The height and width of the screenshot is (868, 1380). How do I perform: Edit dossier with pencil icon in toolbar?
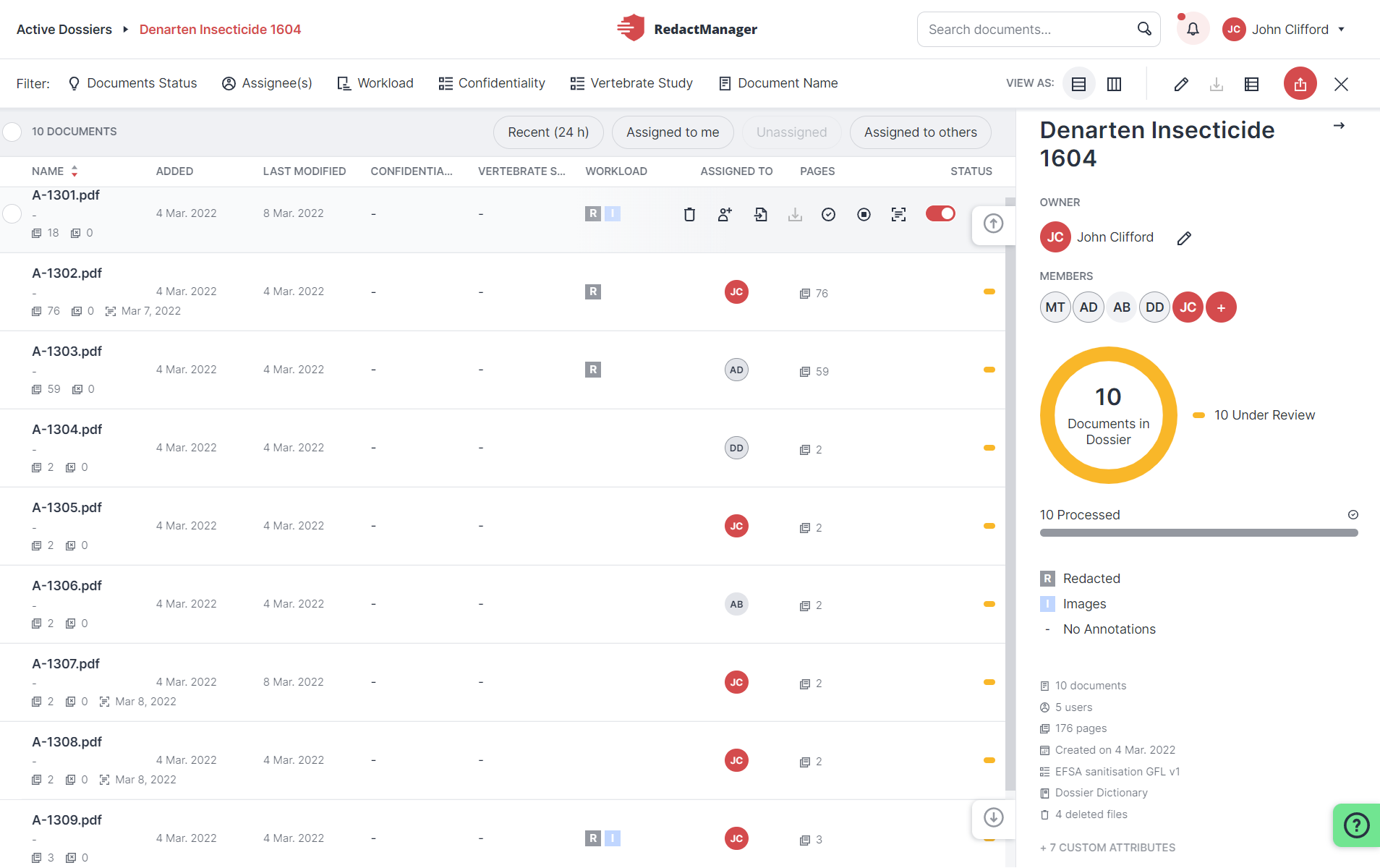[1181, 84]
